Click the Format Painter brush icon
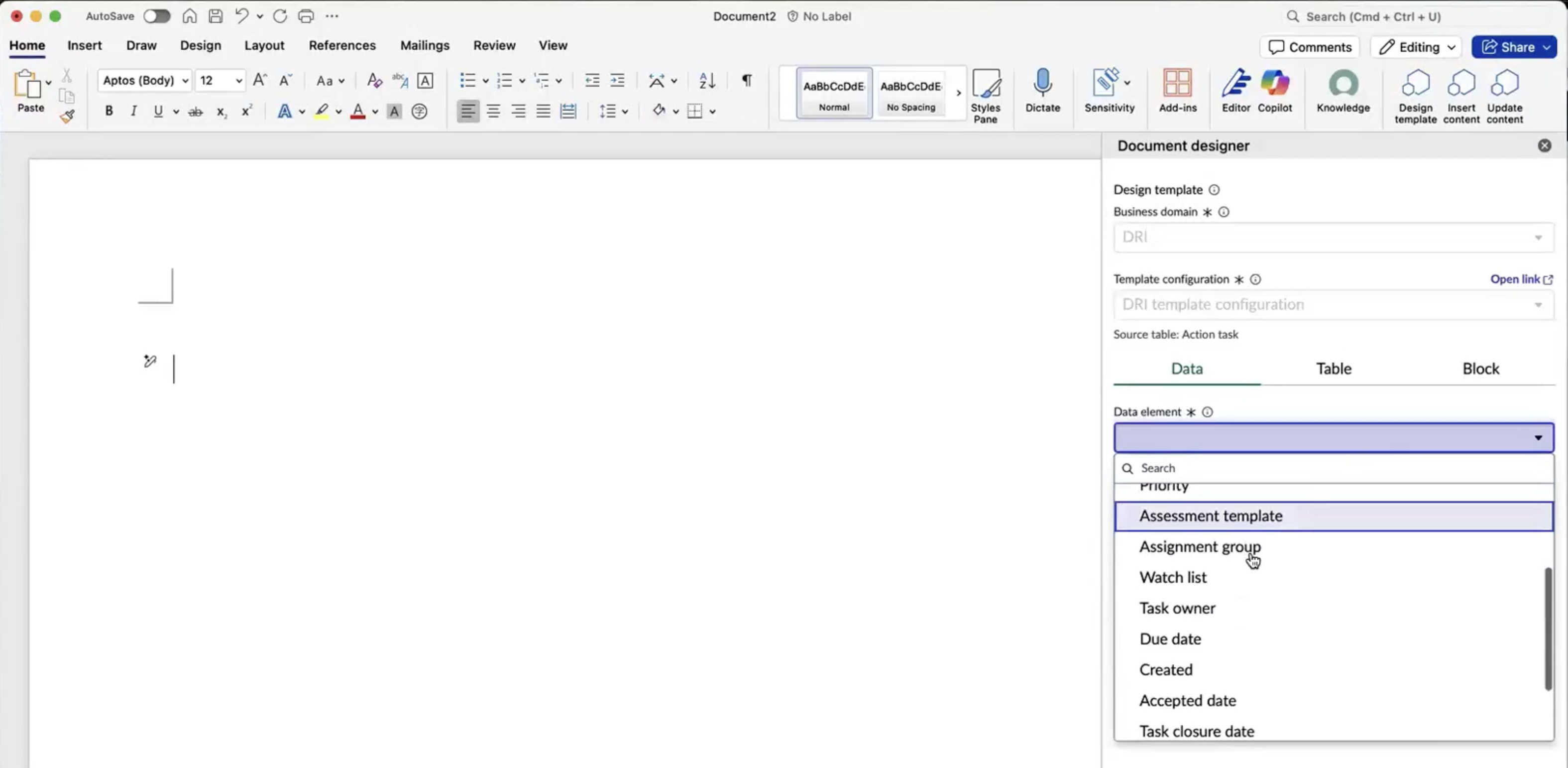Viewport: 1568px width, 768px height. coord(67,116)
